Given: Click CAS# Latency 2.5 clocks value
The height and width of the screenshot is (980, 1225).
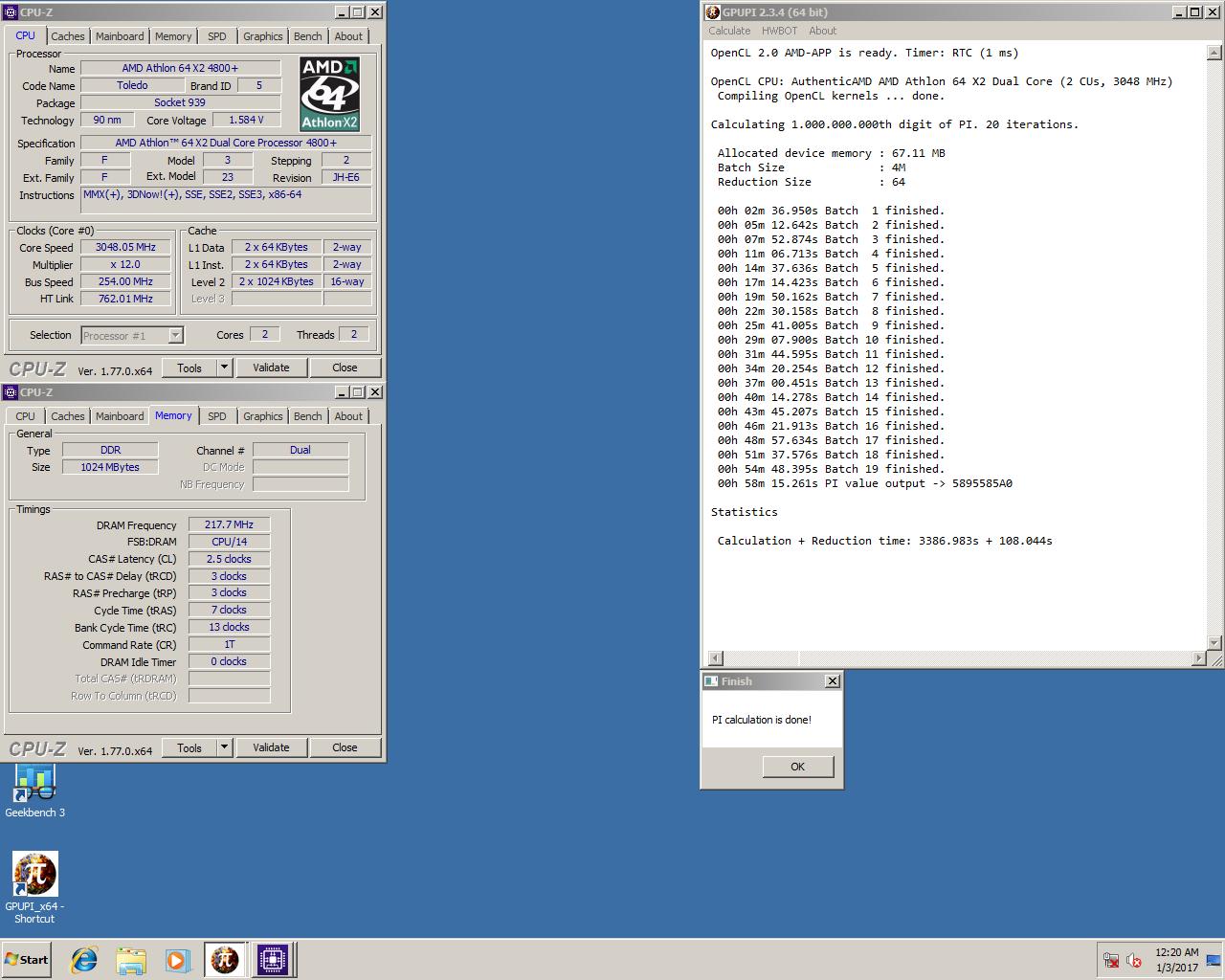Looking at the screenshot, I should tap(229, 559).
